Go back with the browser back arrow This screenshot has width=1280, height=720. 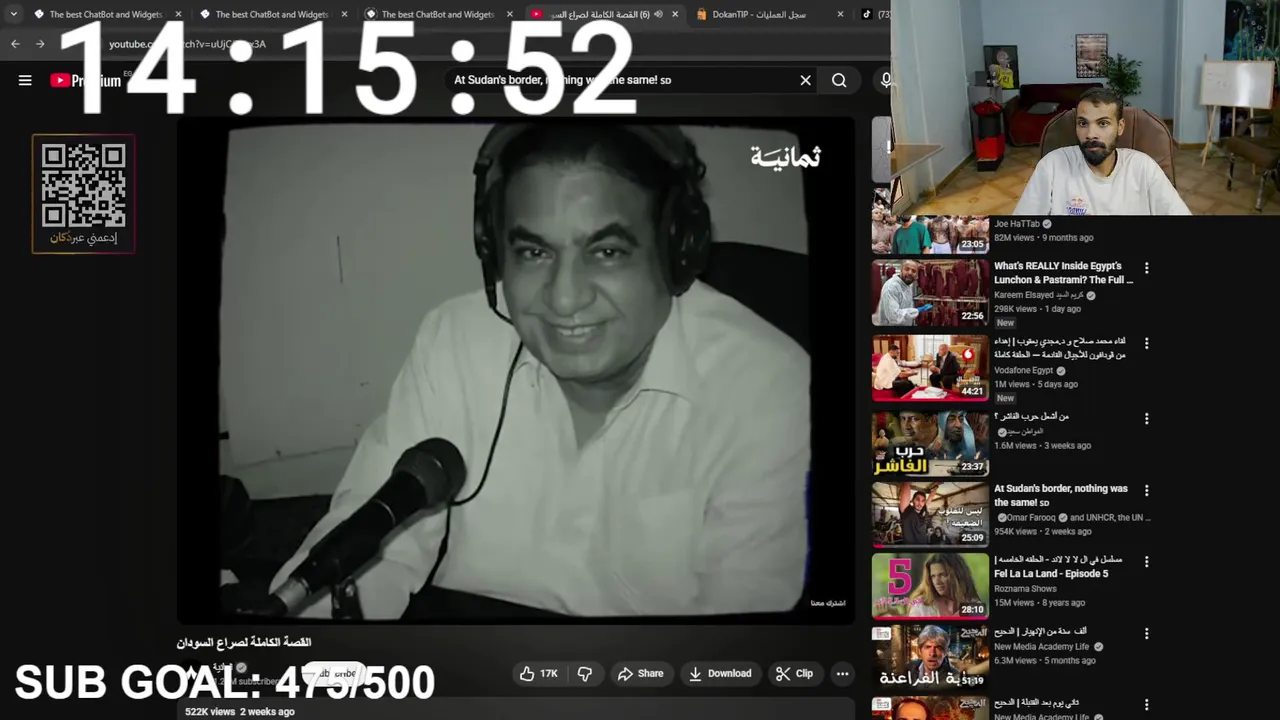(x=15, y=44)
